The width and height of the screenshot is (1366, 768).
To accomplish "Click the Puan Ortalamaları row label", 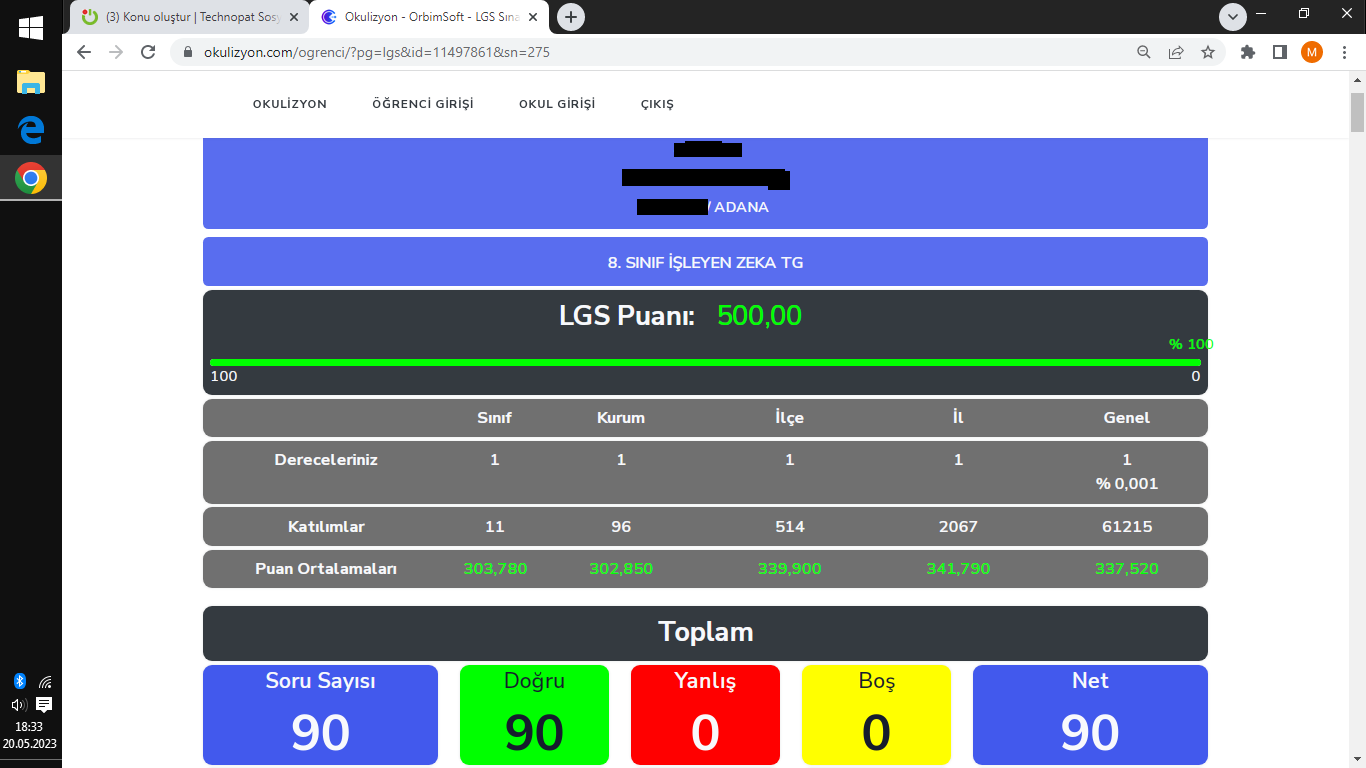I will (x=326, y=569).
